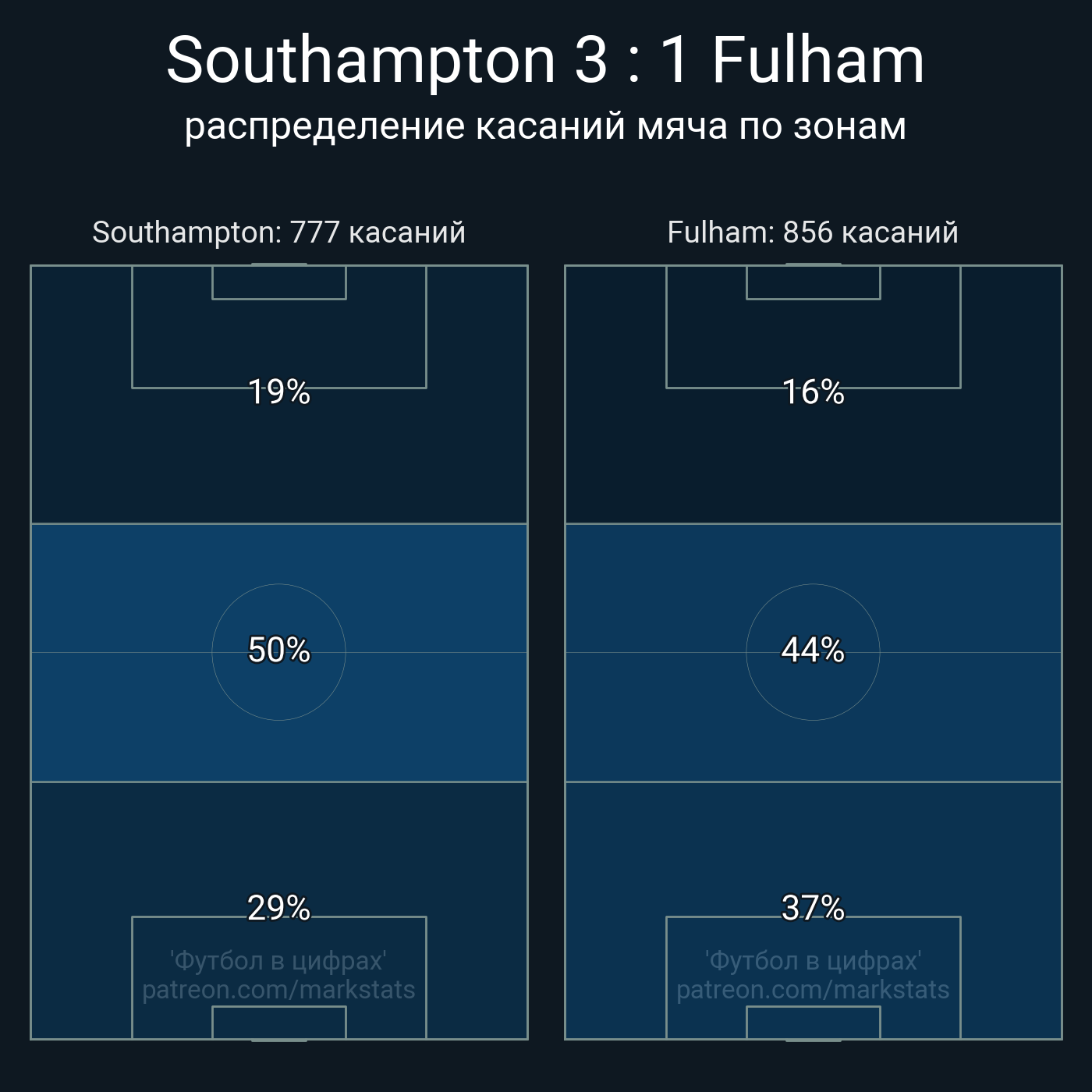
Task: Click the top six-yard box on Southampton pitch
Action: tap(278, 282)
